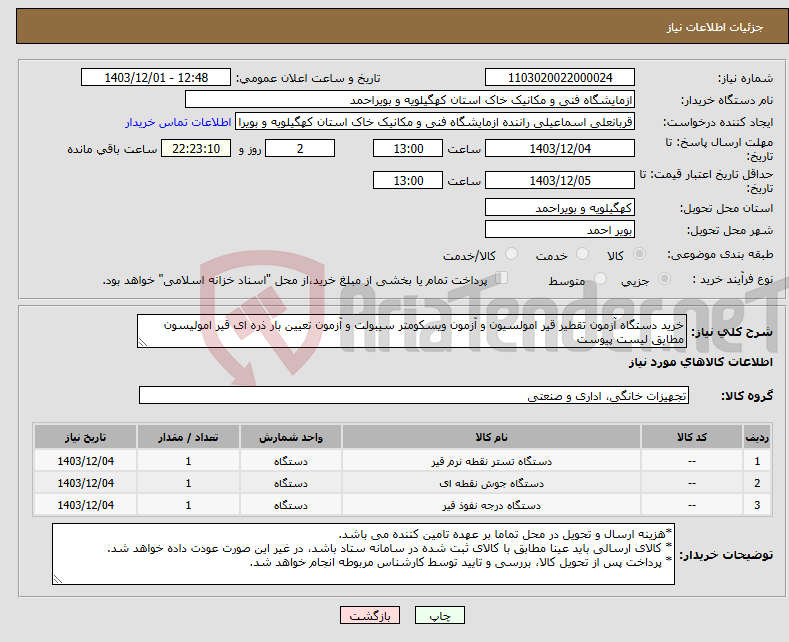
Task: Click the unit cell of row 2
Action: pos(291,483)
